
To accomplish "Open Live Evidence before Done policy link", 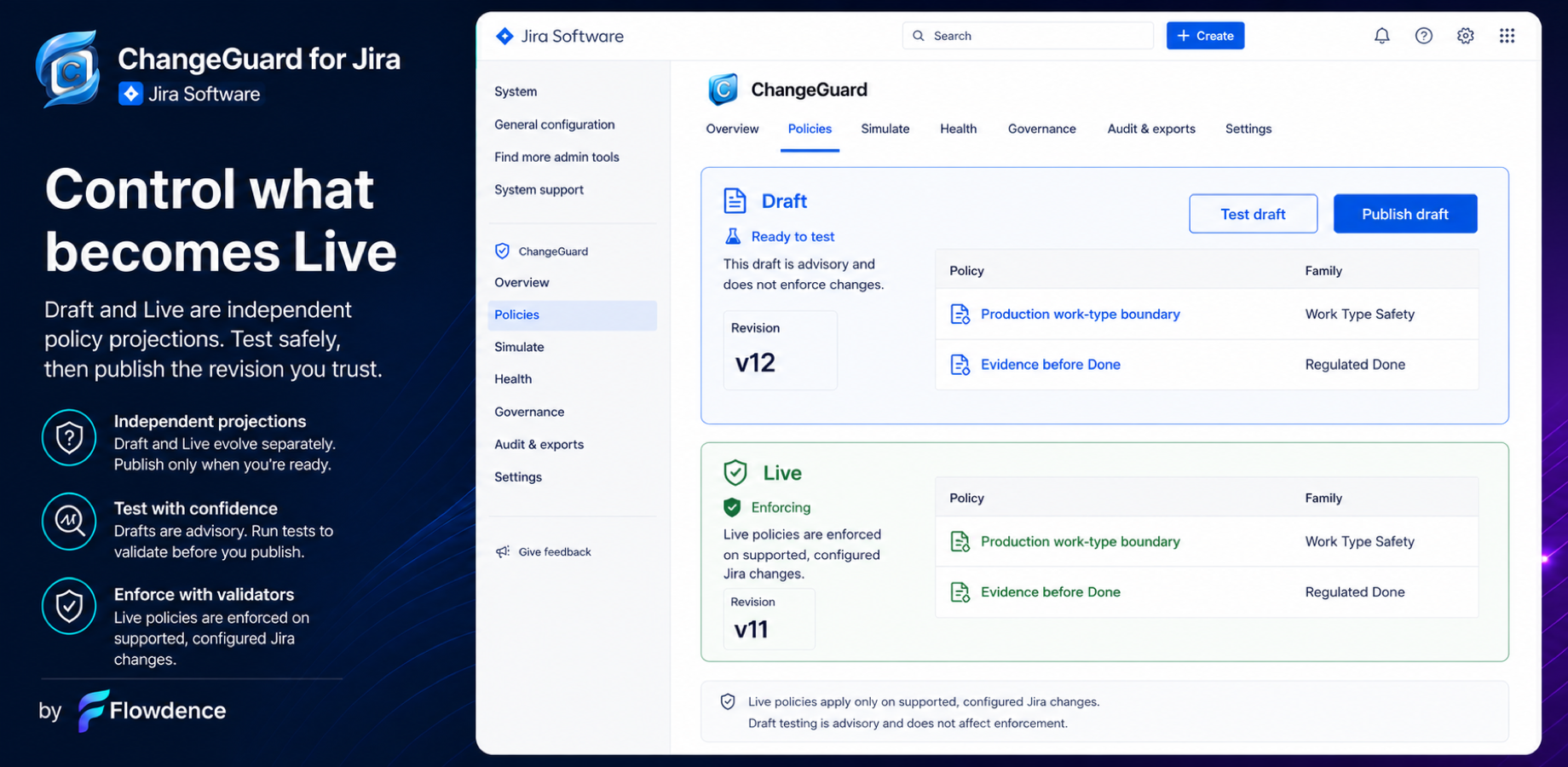I will click(x=1051, y=592).
